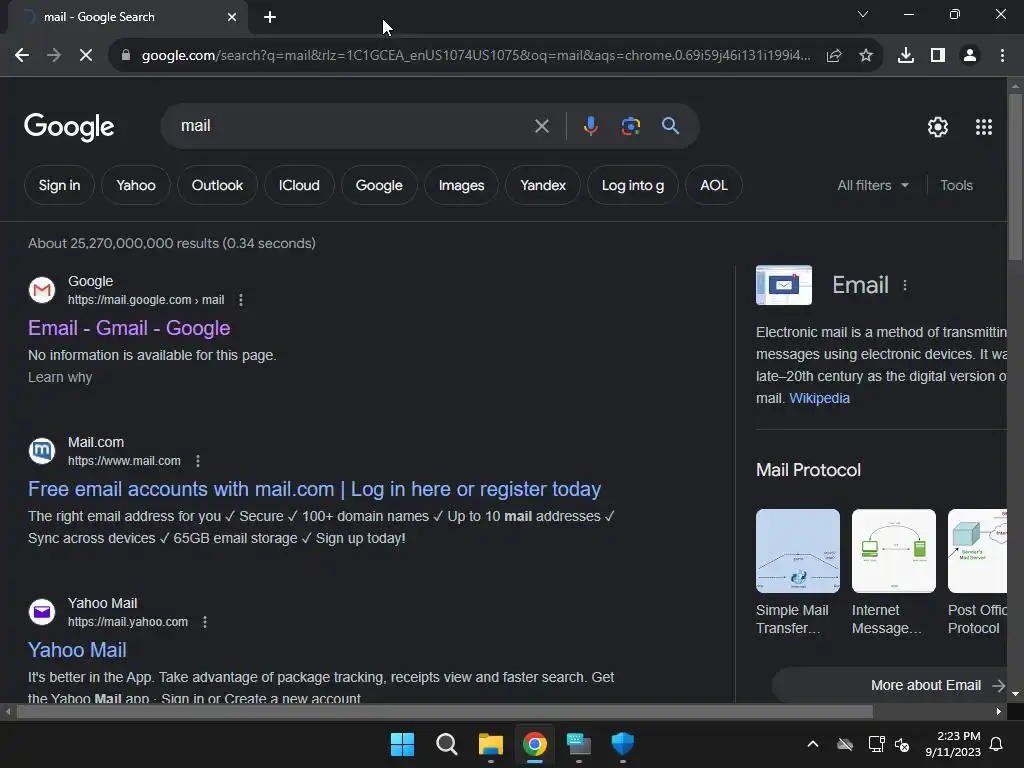
Task: Open Chrome three-dot menu
Action: pyautogui.click(x=1002, y=56)
